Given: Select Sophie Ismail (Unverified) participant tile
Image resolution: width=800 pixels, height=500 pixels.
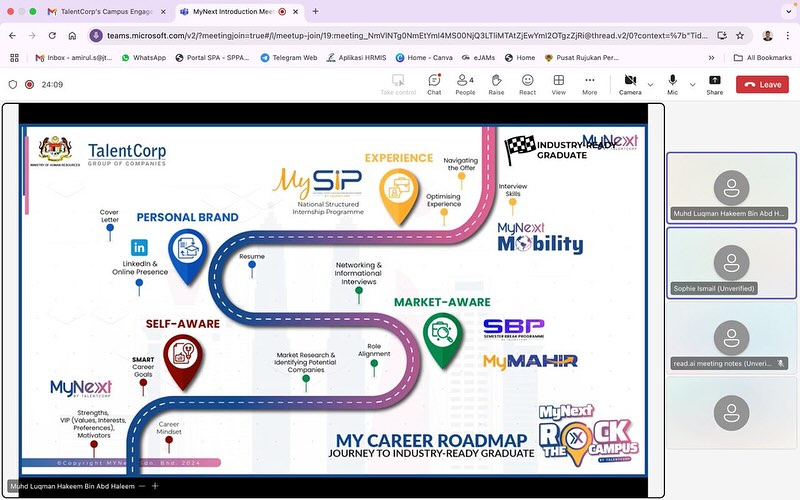Looking at the screenshot, I should pos(731,263).
